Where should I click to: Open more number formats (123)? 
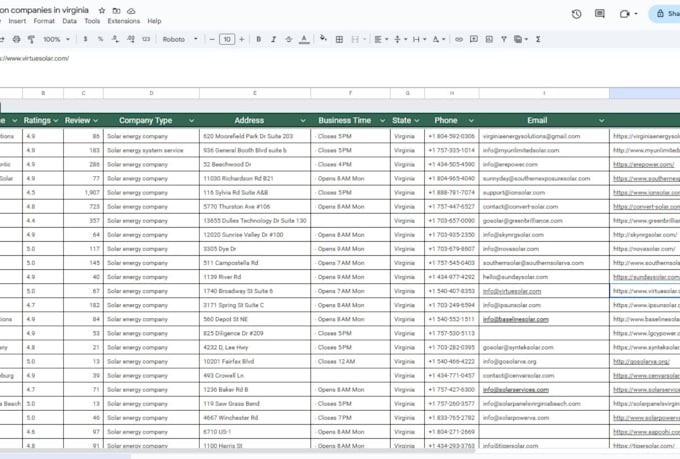tap(146, 39)
